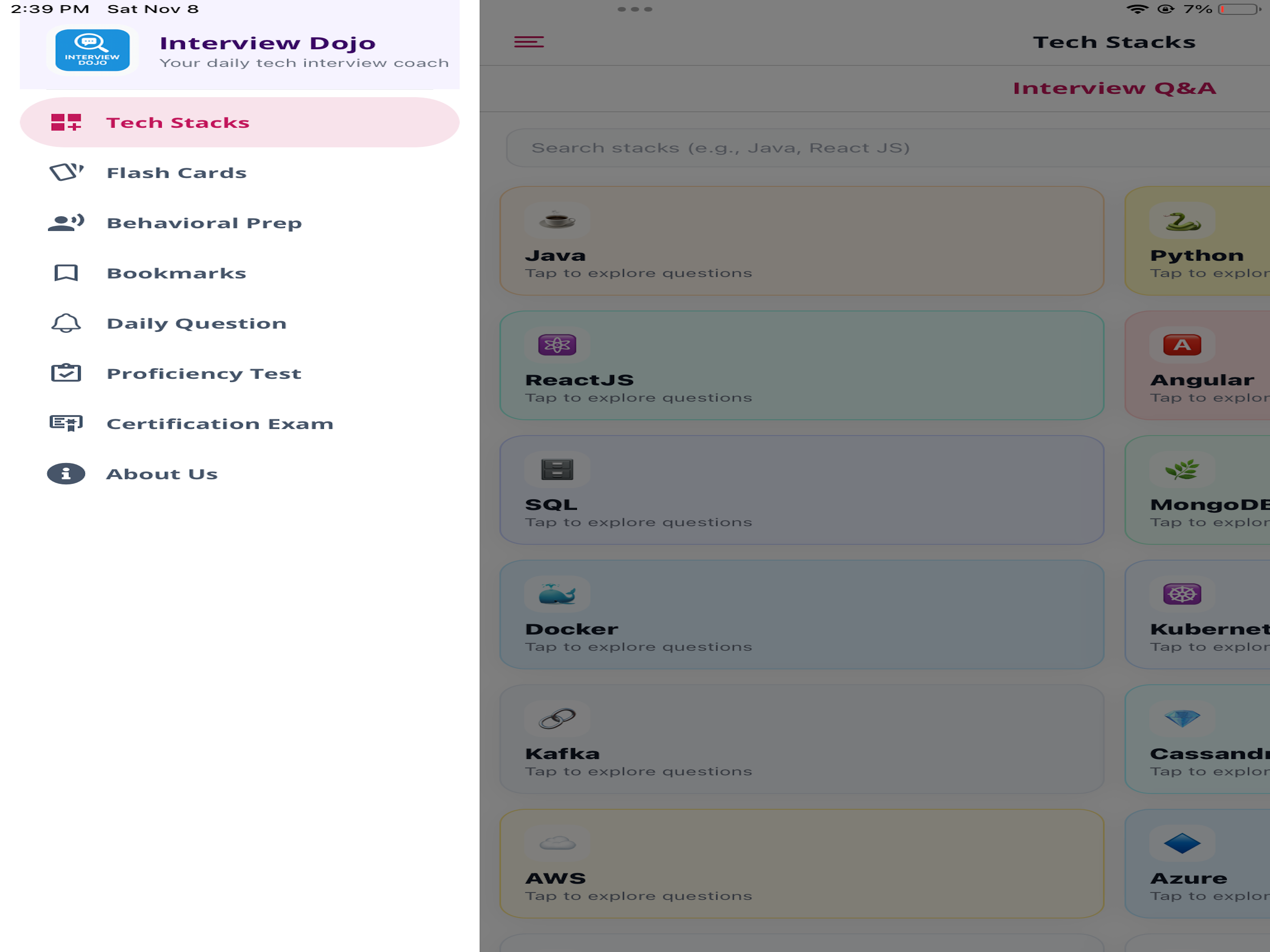
Task: Open About Us menu entry
Action: (x=239, y=474)
